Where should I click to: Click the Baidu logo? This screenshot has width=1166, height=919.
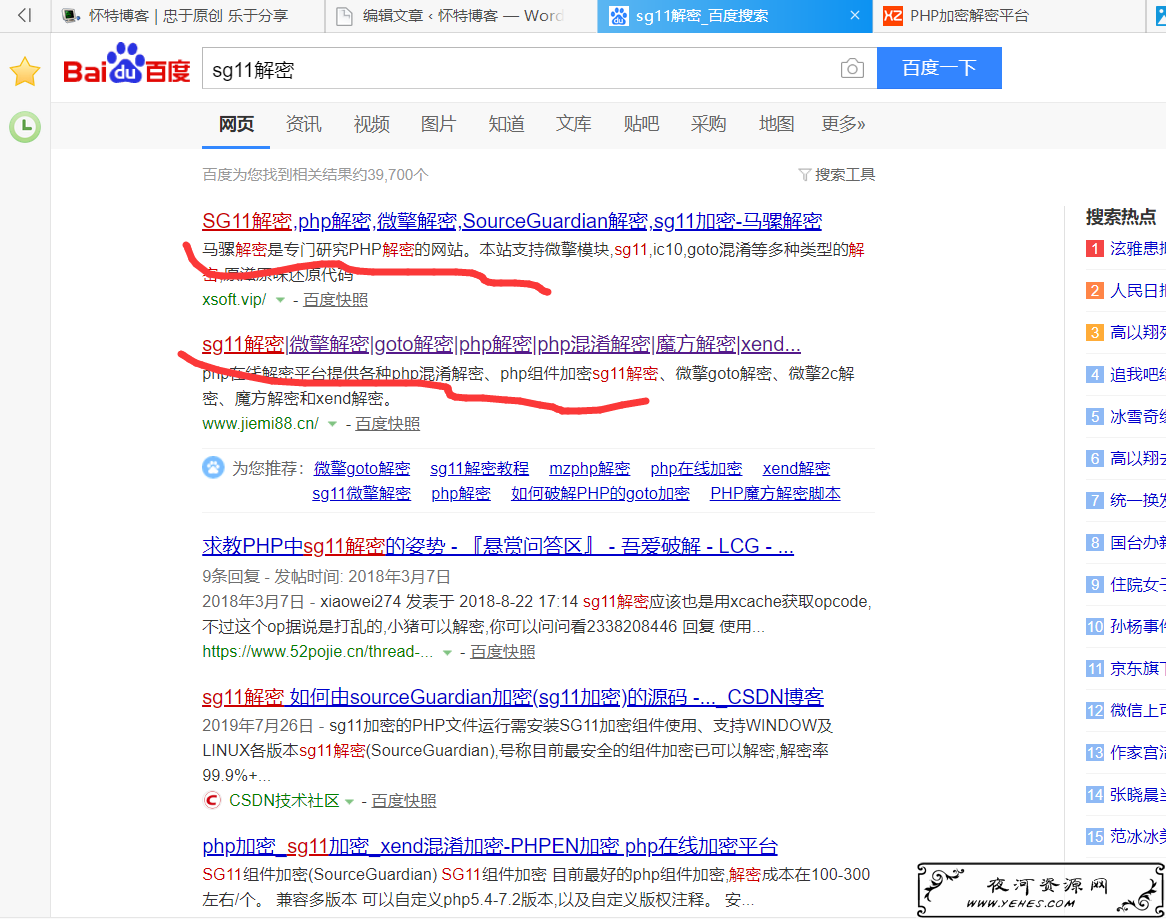click(126, 64)
